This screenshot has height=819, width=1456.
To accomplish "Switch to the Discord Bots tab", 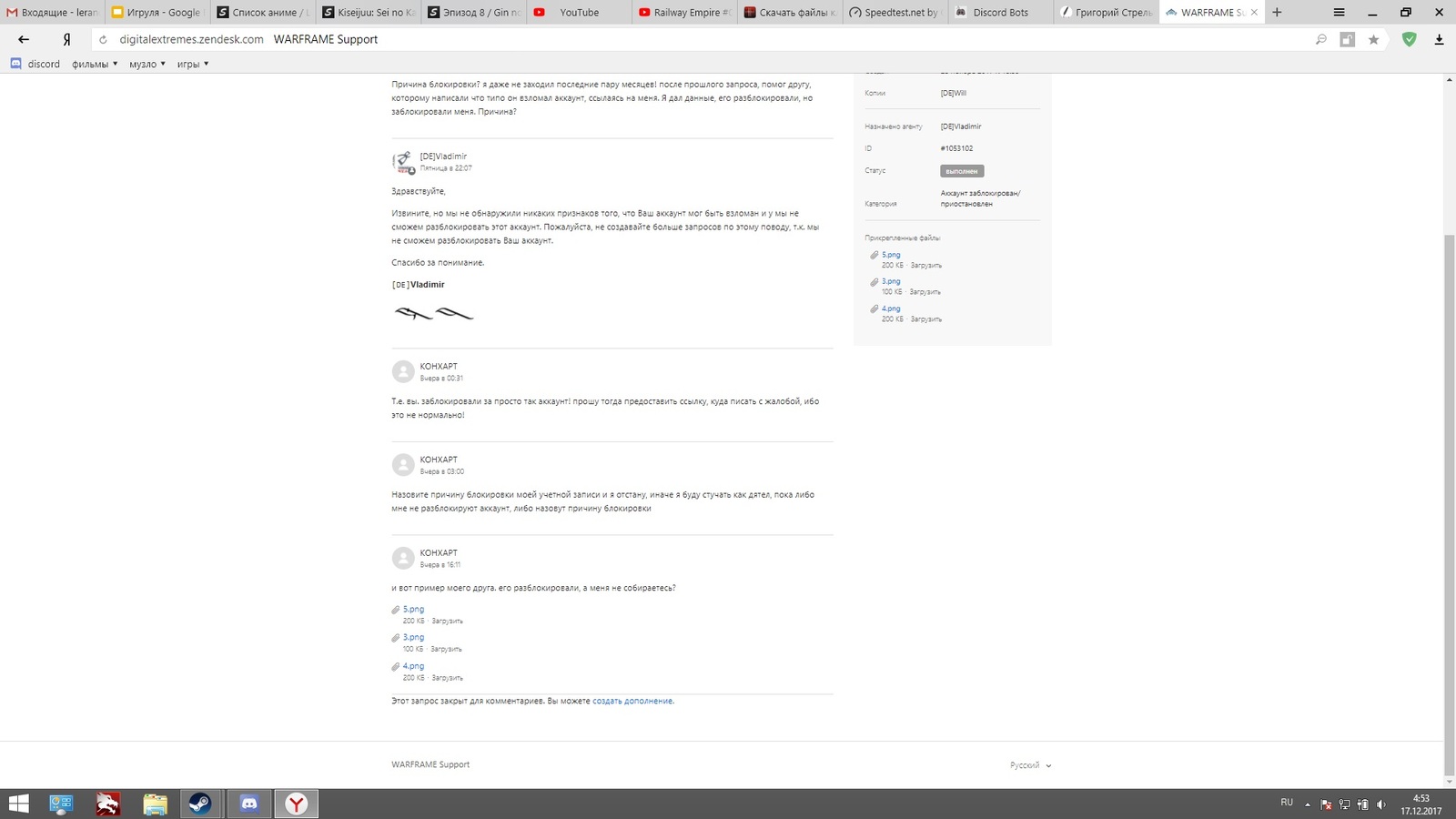I will click(1001, 12).
